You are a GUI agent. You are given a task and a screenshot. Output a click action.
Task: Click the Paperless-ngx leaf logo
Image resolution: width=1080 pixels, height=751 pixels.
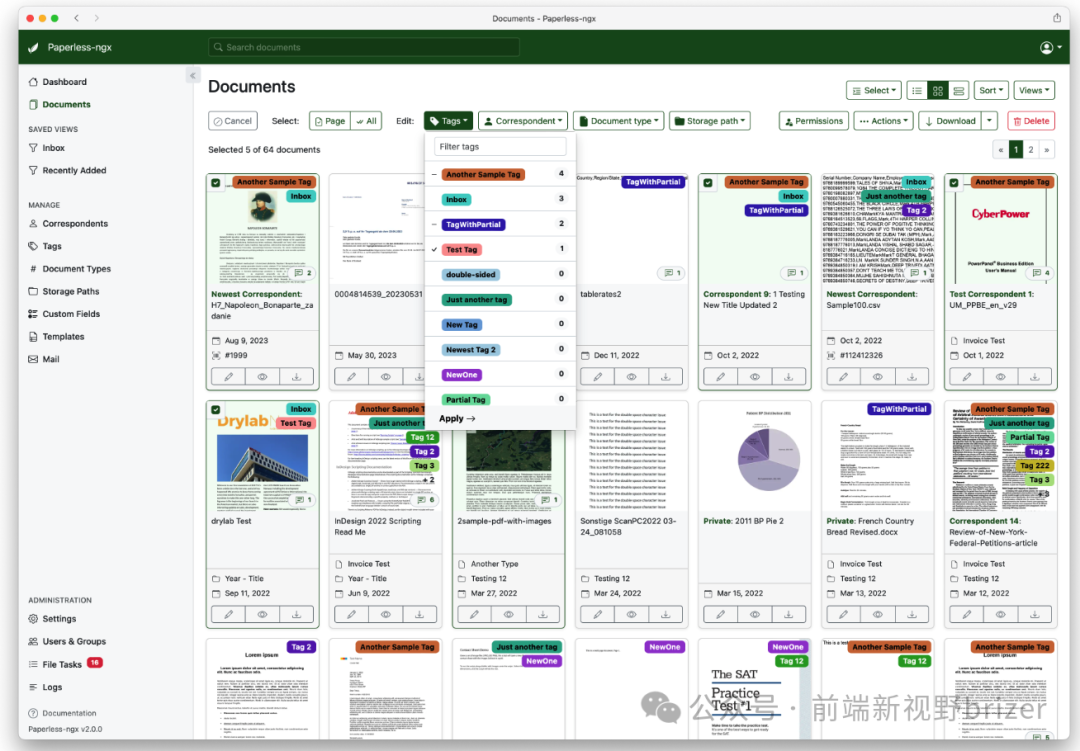tap(33, 48)
